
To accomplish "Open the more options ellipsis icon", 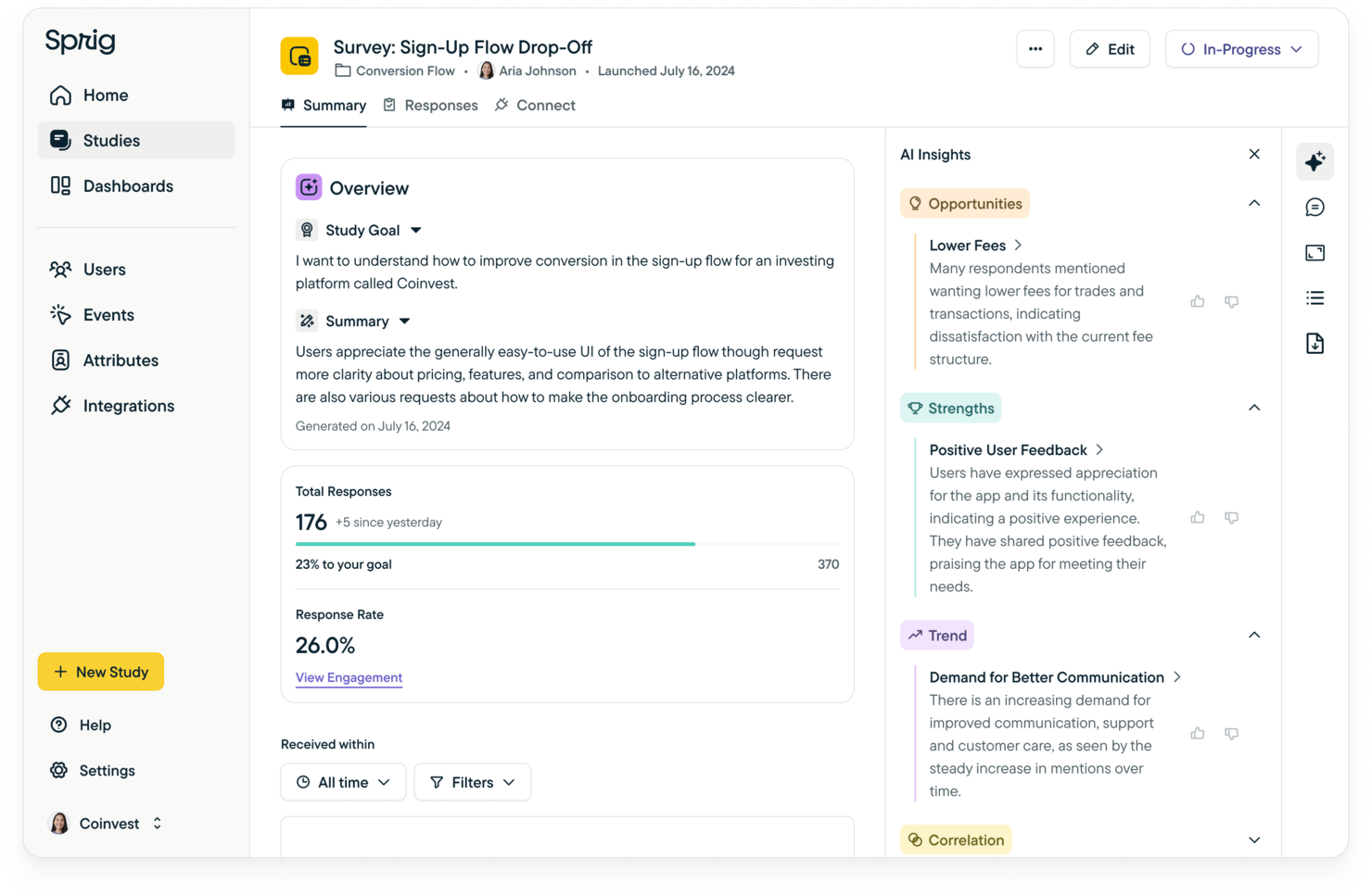I will [x=1035, y=49].
